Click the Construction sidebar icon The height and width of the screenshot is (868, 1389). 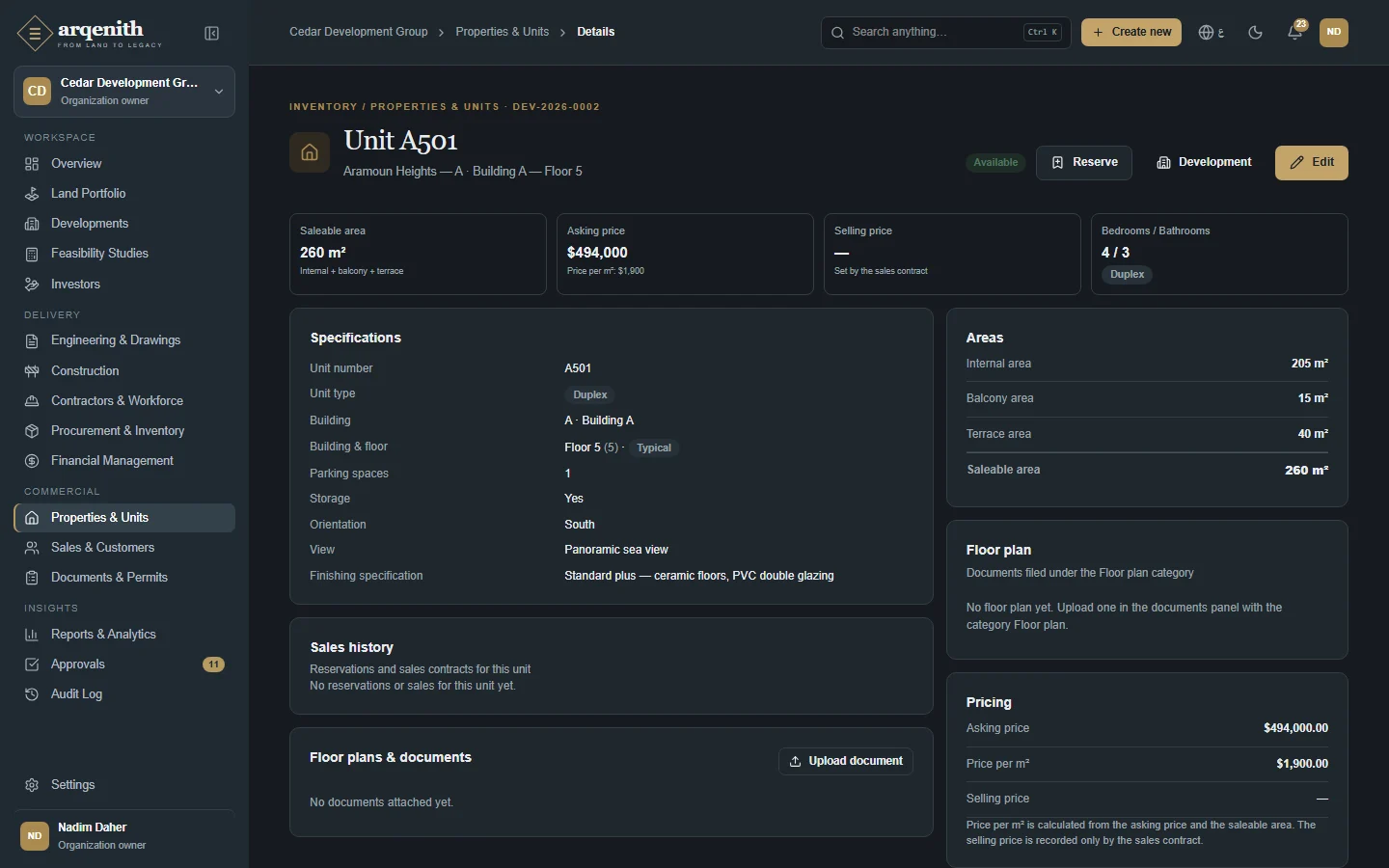click(32, 371)
